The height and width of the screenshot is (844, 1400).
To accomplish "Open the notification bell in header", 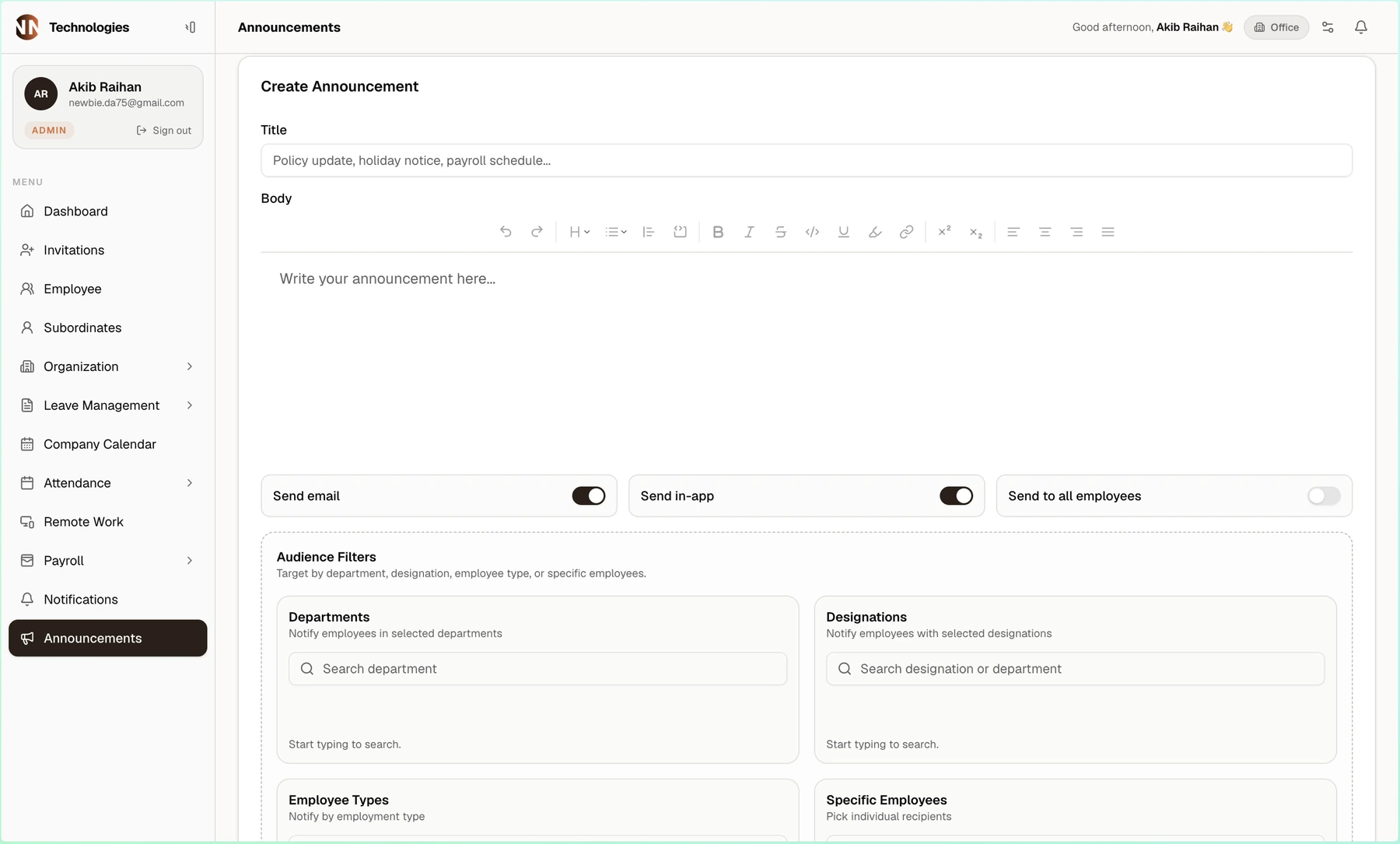I will click(1361, 27).
